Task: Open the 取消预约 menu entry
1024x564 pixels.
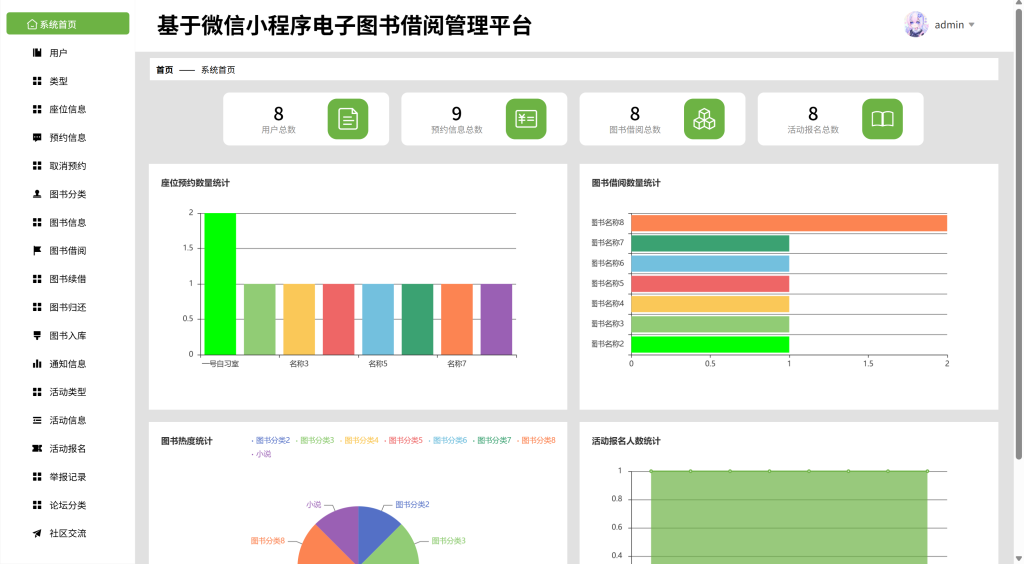Action: coord(68,166)
